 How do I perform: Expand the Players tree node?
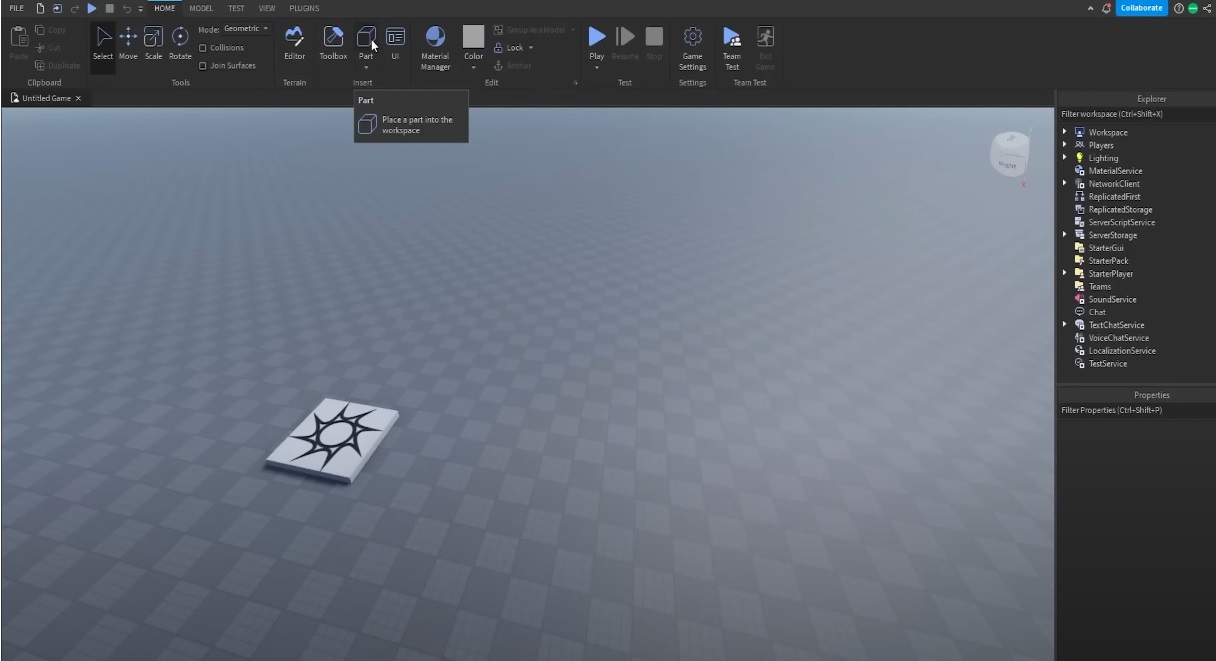point(1065,145)
